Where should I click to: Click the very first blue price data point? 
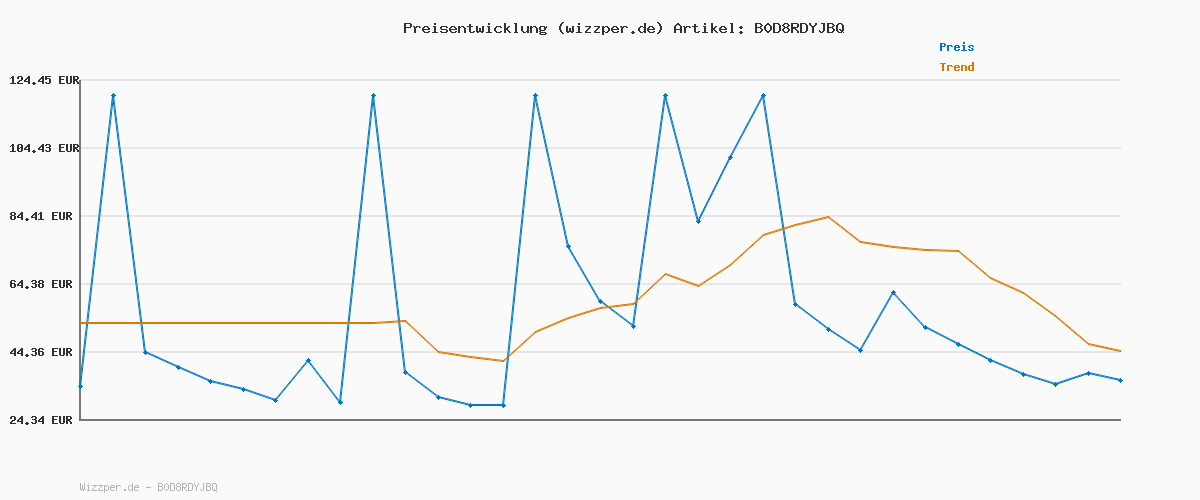coord(80,386)
